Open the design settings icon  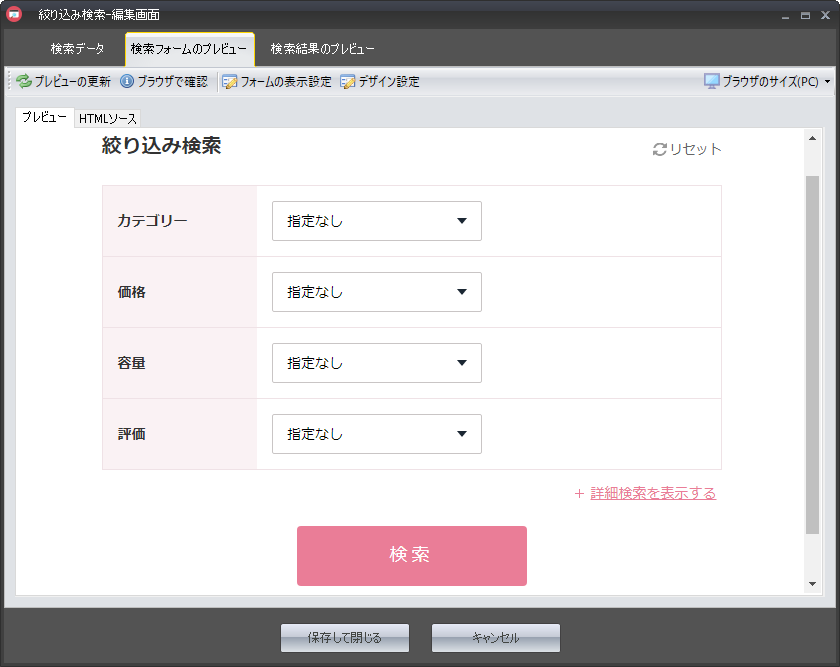click(348, 82)
